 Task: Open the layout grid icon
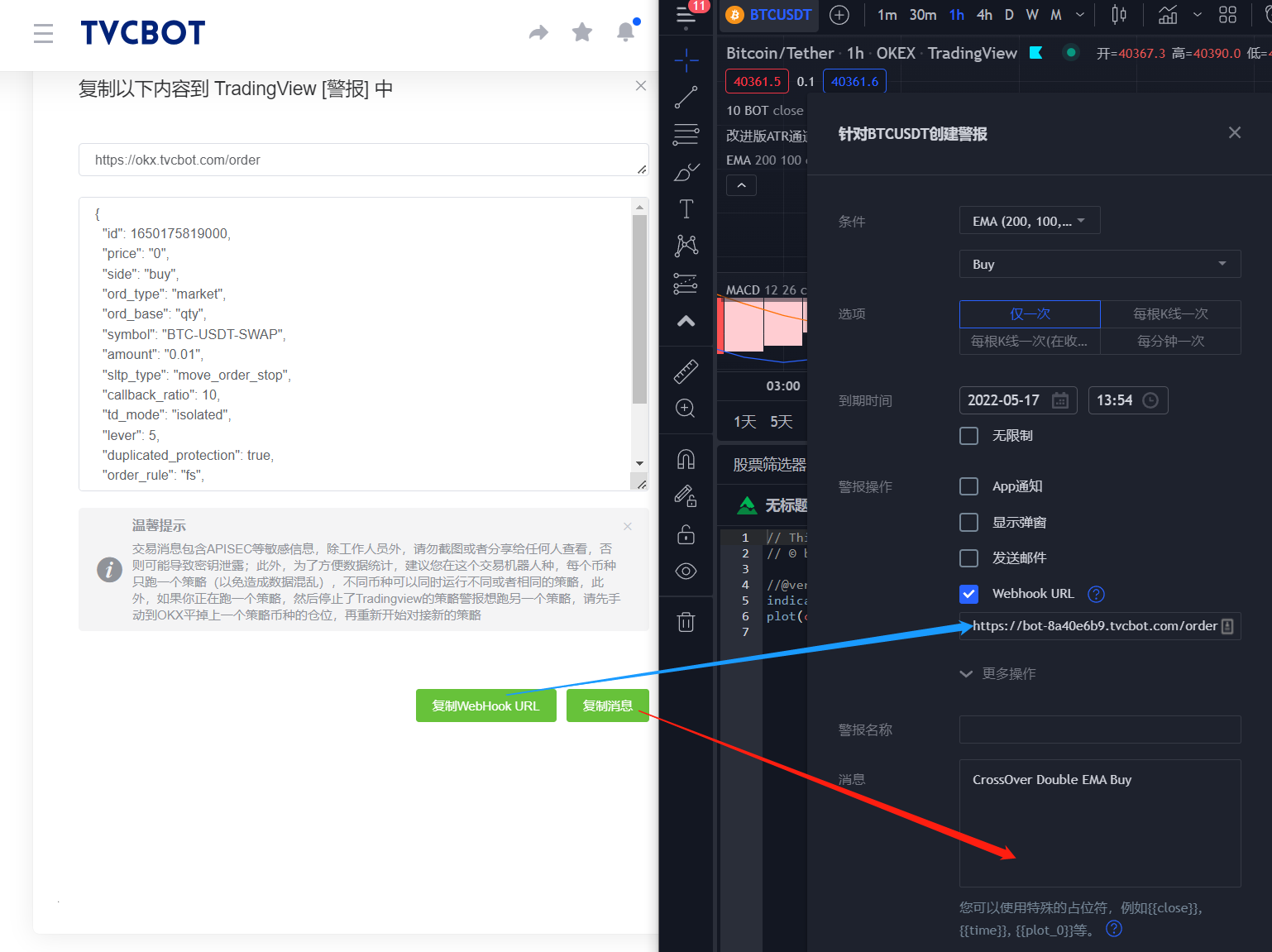[x=1228, y=15]
